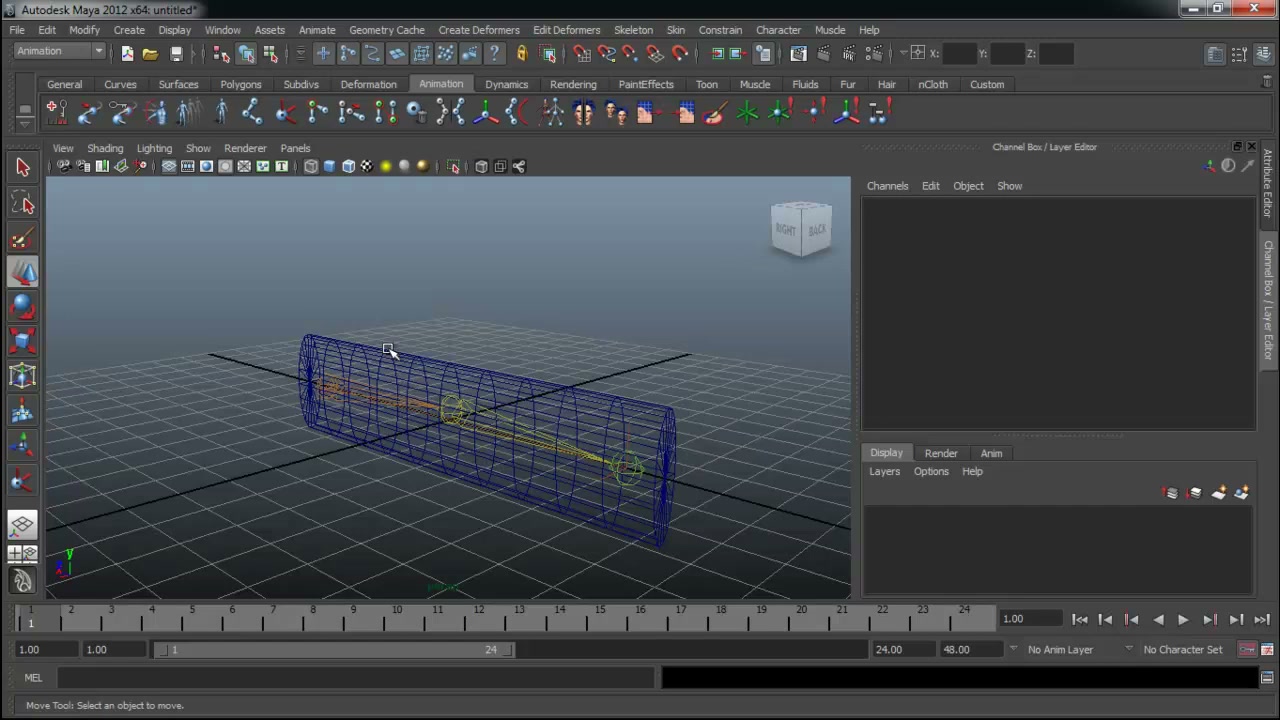1280x720 pixels.
Task: Activate the Move tool in toolbox
Action: click(23, 273)
